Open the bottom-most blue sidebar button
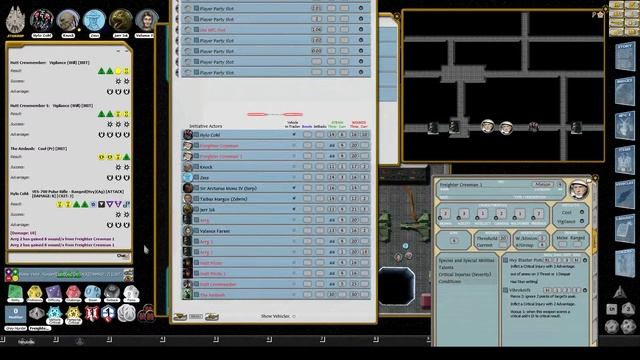The width and height of the screenshot is (640, 360). coord(625,263)
